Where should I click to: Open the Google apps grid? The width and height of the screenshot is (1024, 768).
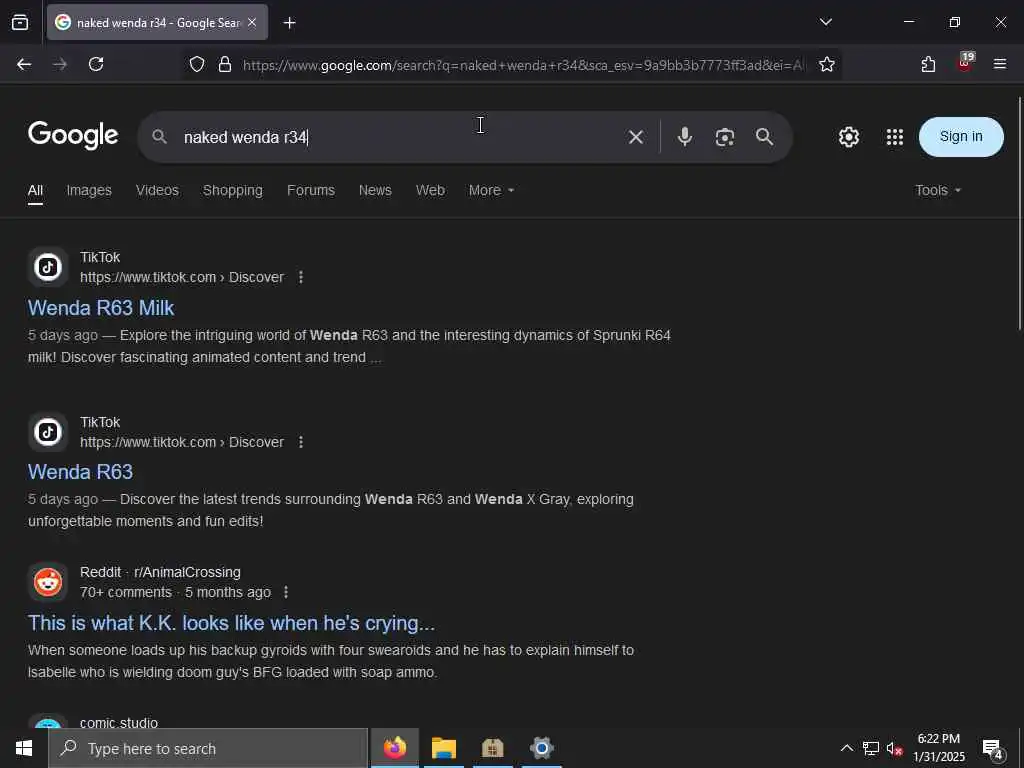(895, 136)
